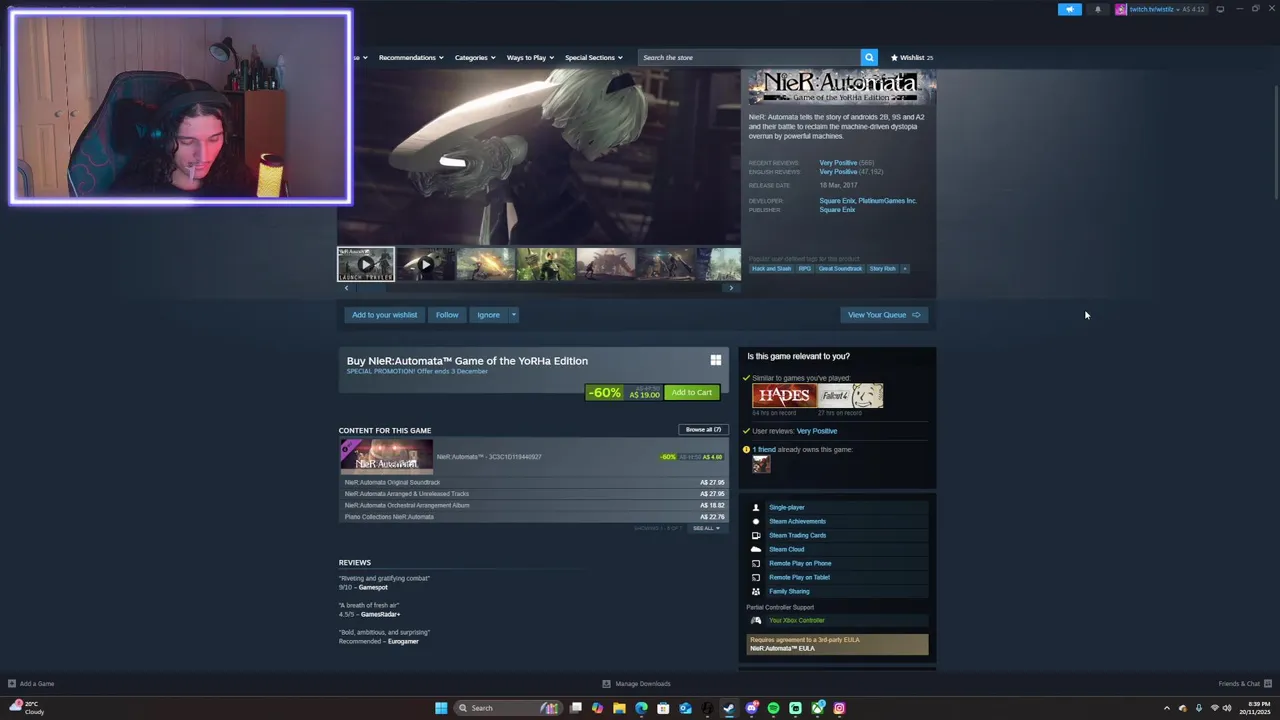Open Discord from the taskbar

coord(751,708)
